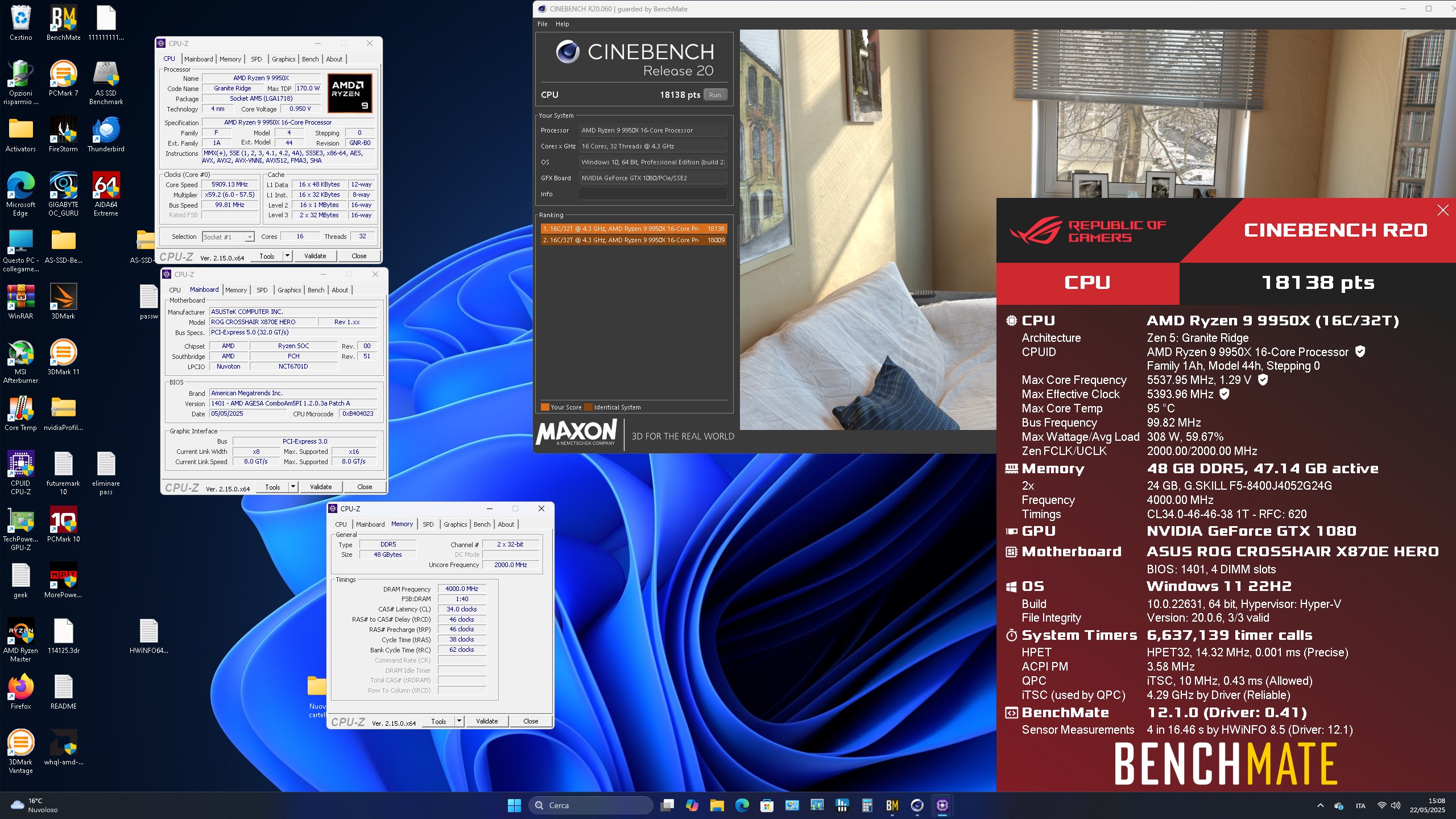This screenshot has width=1456, height=819.
Task: Click the Tools button in the Memory CPU-Z window
Action: click(x=439, y=721)
